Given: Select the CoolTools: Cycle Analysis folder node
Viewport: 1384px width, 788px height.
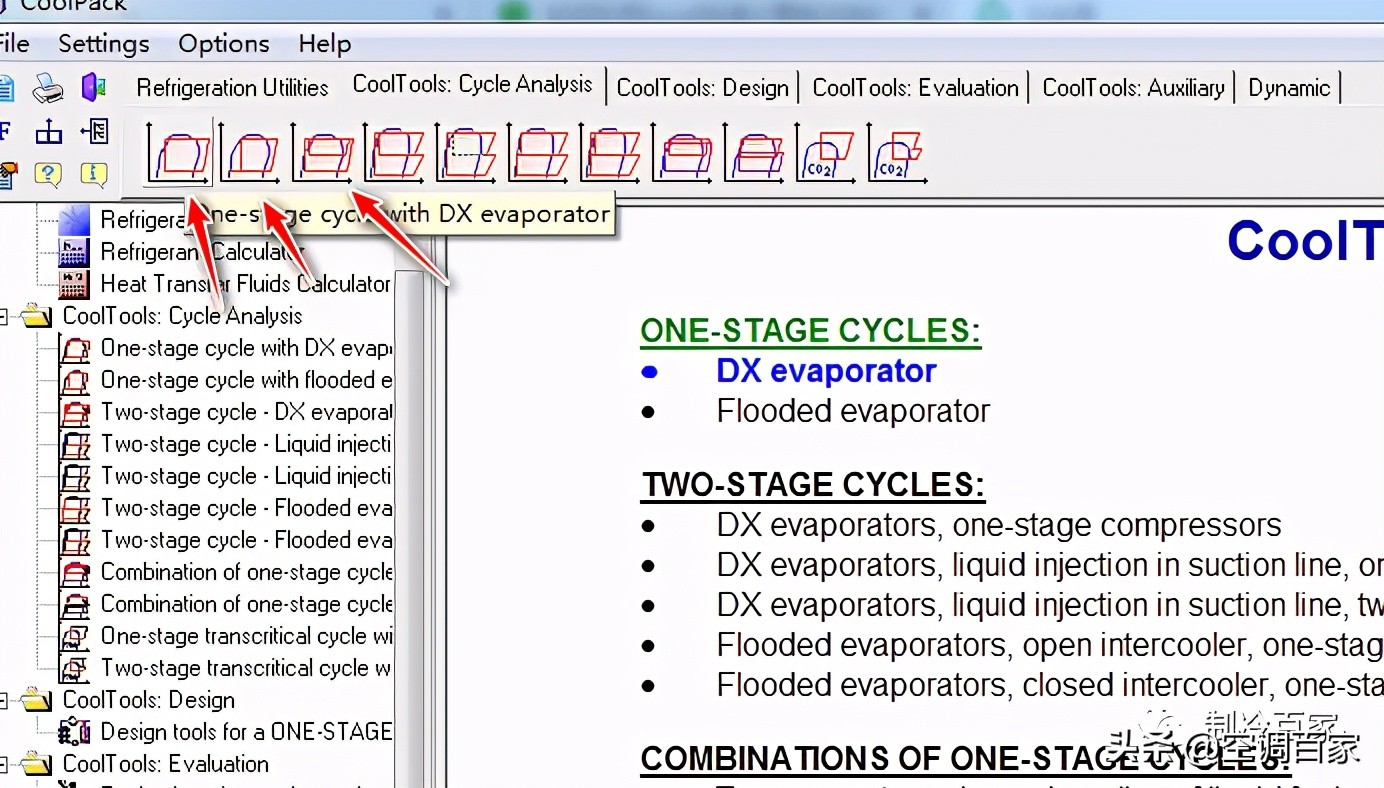Looking at the screenshot, I should click(x=163, y=316).
